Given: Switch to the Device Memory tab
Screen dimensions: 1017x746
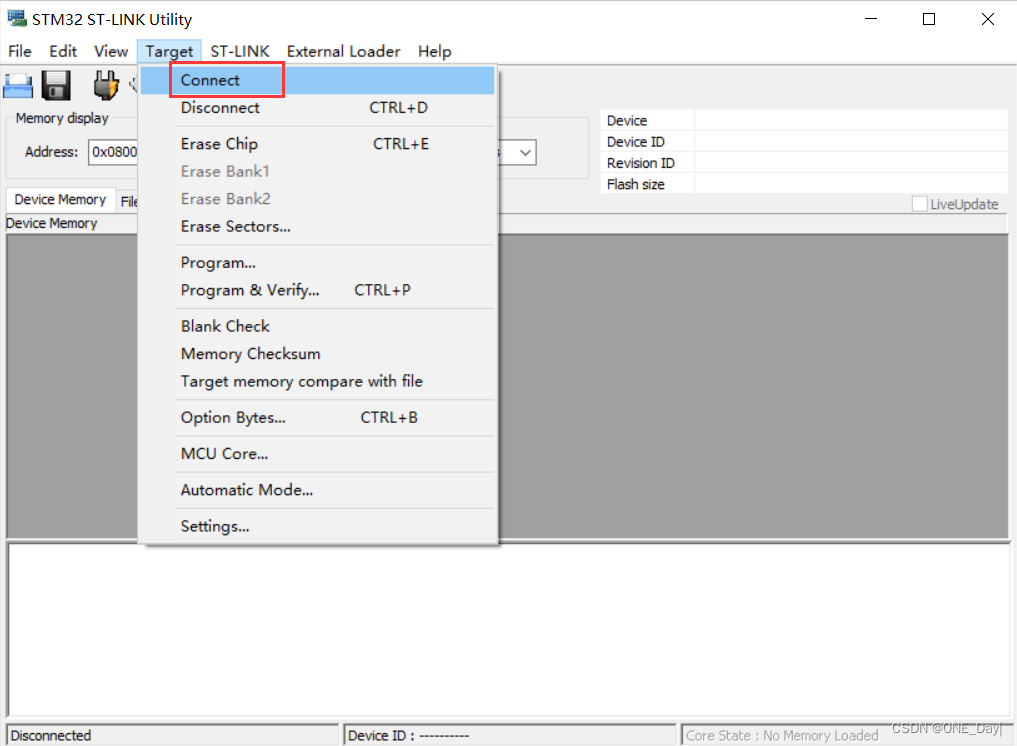Looking at the screenshot, I should 60,199.
